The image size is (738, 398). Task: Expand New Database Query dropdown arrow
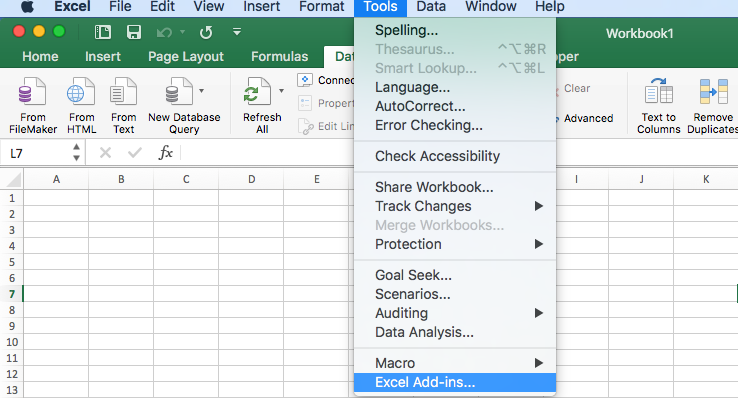point(201,90)
